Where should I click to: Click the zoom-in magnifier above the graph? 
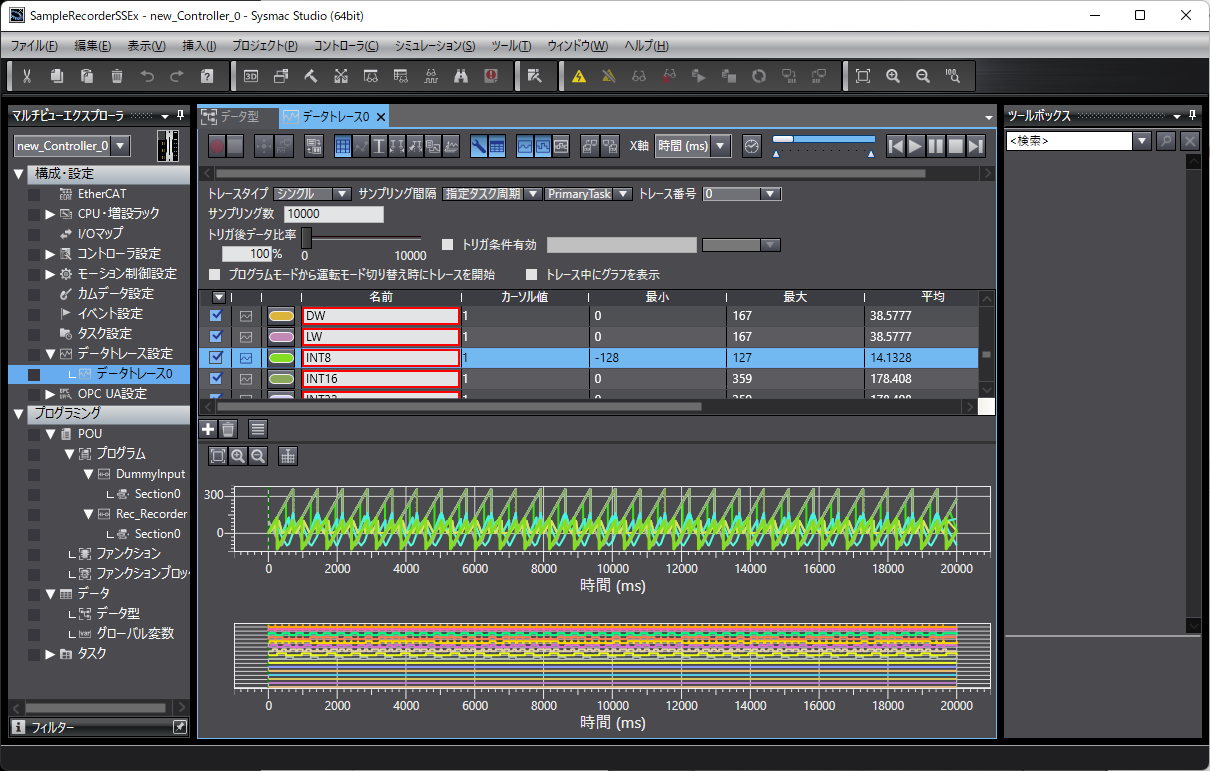(x=238, y=456)
